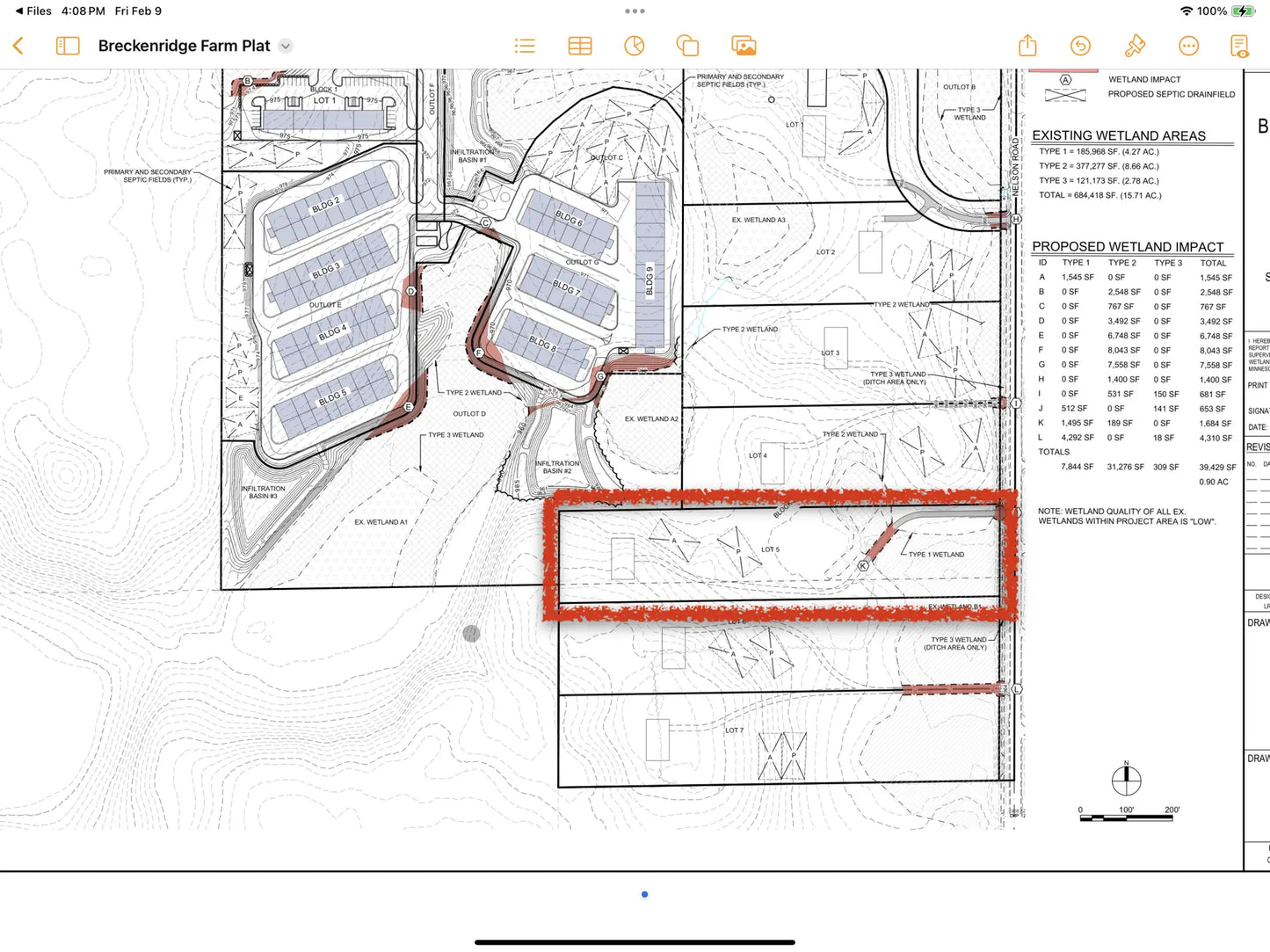Tap the EX. WETLAND A3 label
The width and height of the screenshot is (1270, 952).
point(758,220)
